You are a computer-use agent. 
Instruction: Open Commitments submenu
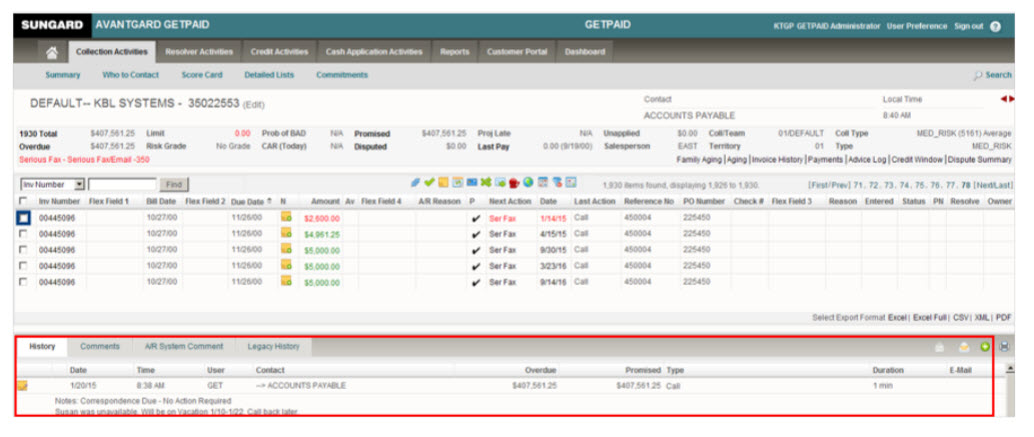342,75
